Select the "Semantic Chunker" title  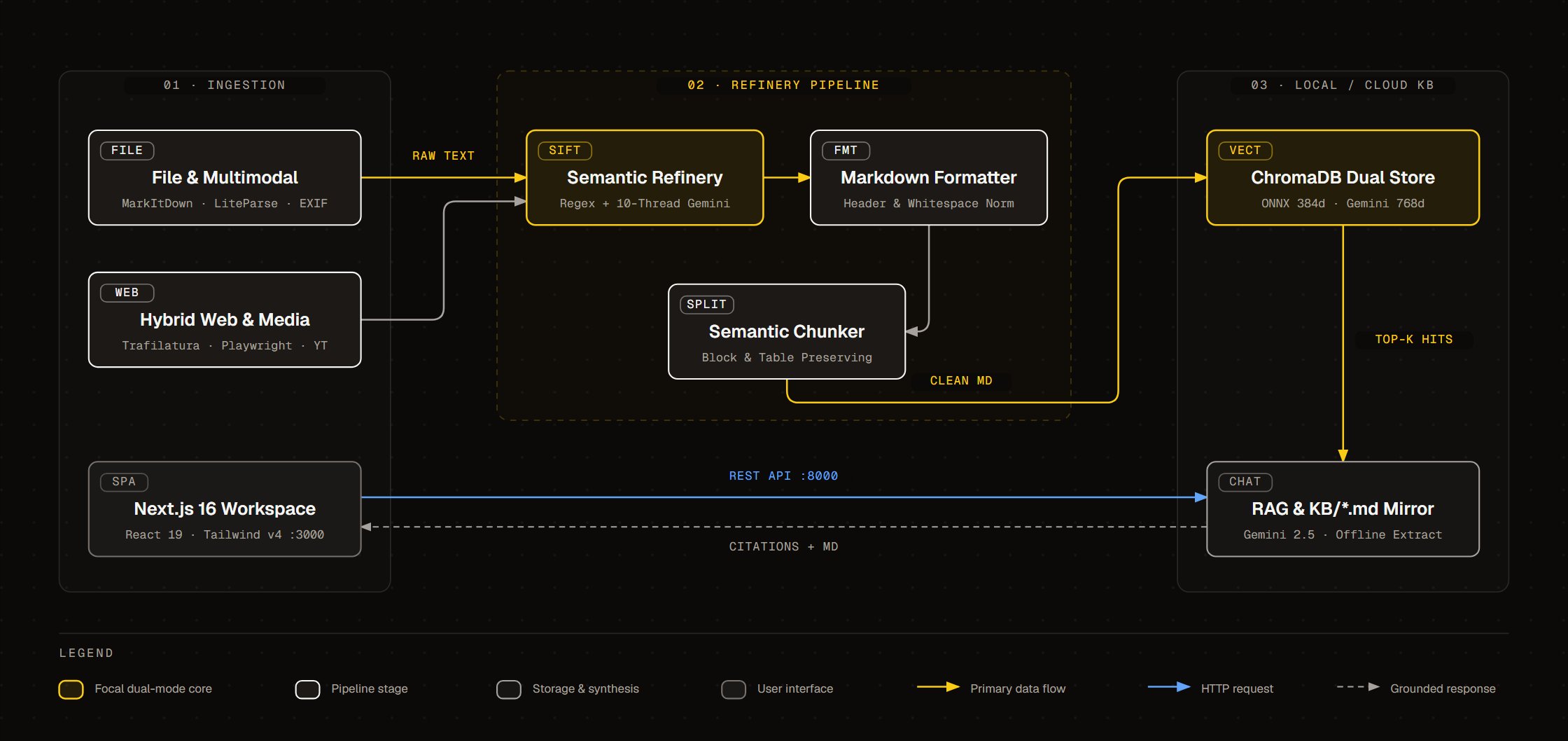click(x=787, y=332)
